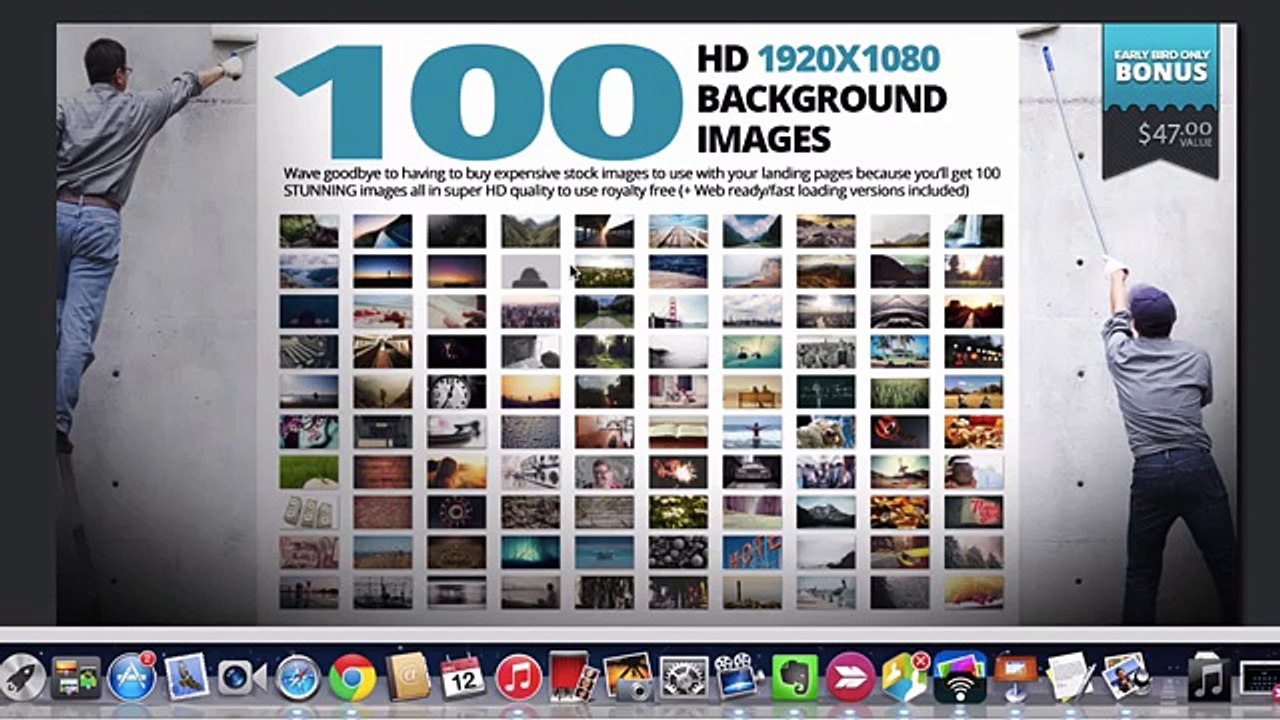Open the Calendar icon showing 12
This screenshot has width=1280, height=720.
(x=462, y=677)
